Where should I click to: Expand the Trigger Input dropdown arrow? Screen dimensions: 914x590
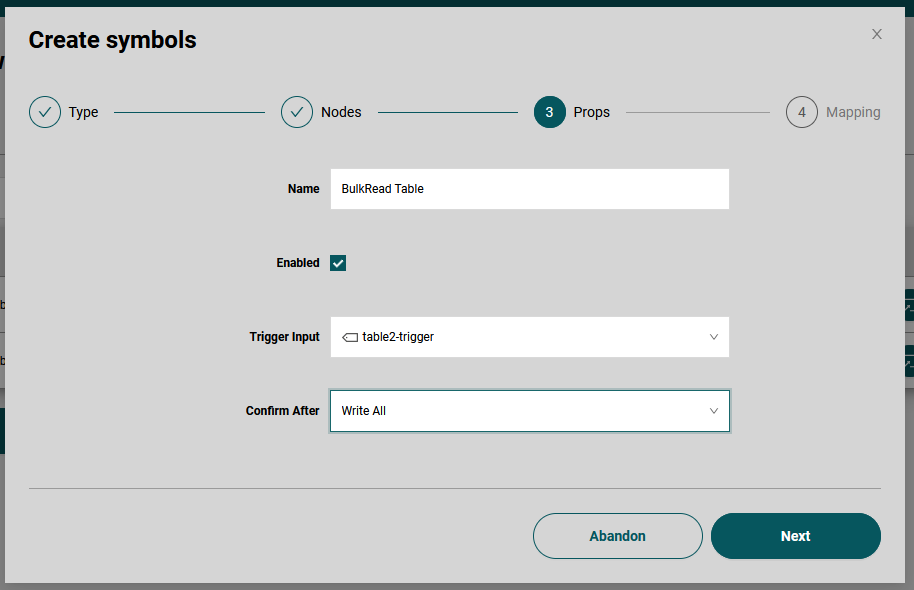click(x=714, y=337)
